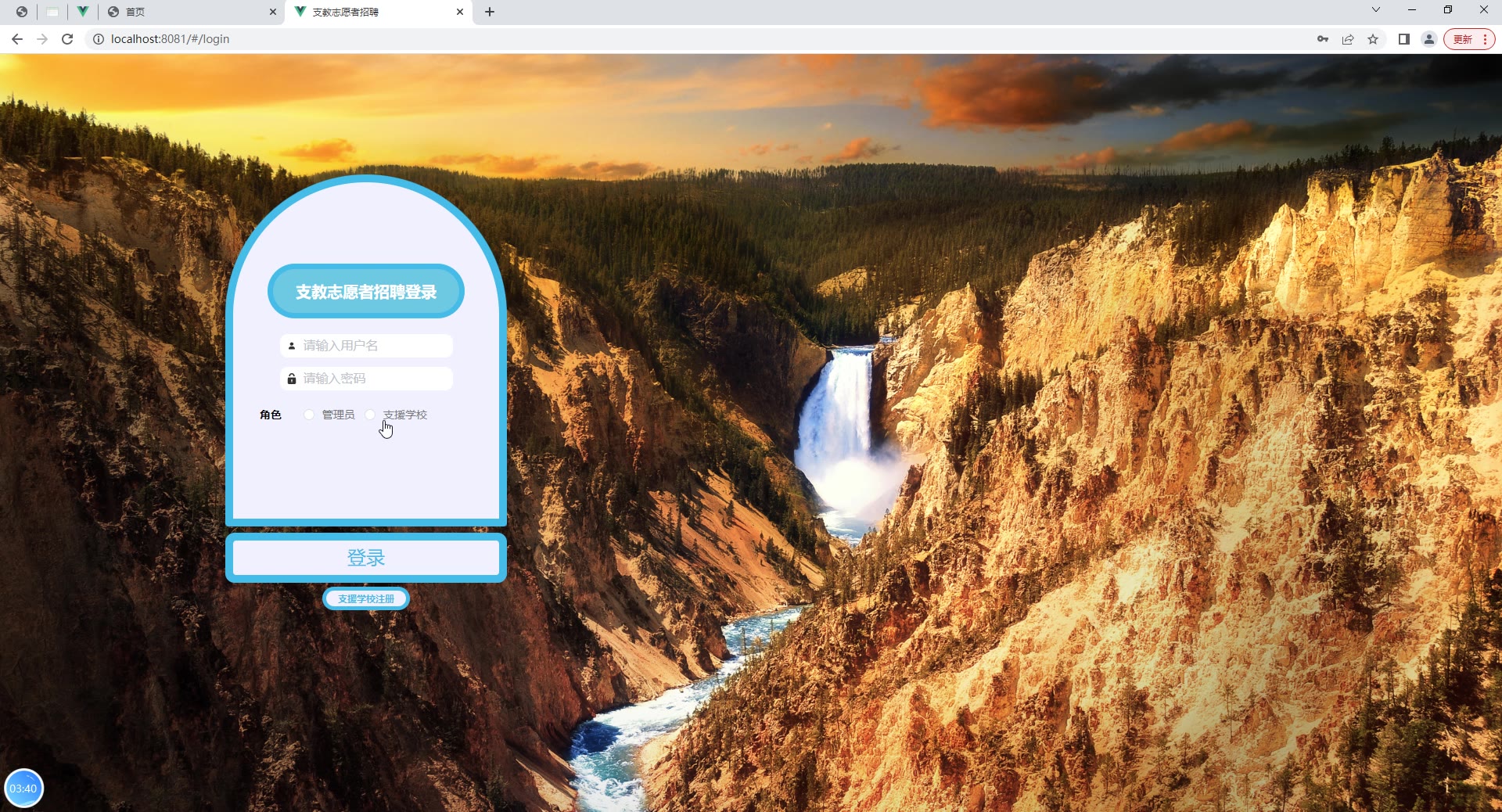Toggle the browser side panel icon
Image resolution: width=1502 pixels, height=812 pixels.
[1404, 39]
